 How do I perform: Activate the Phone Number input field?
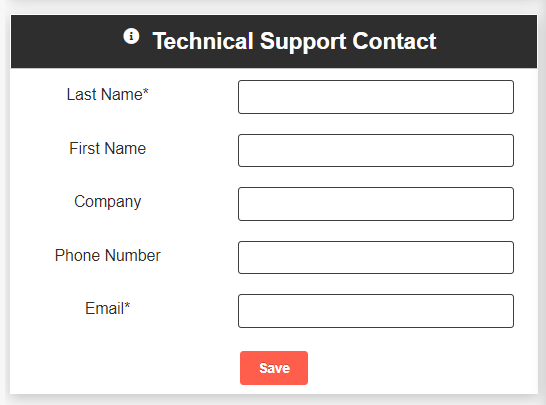click(376, 257)
